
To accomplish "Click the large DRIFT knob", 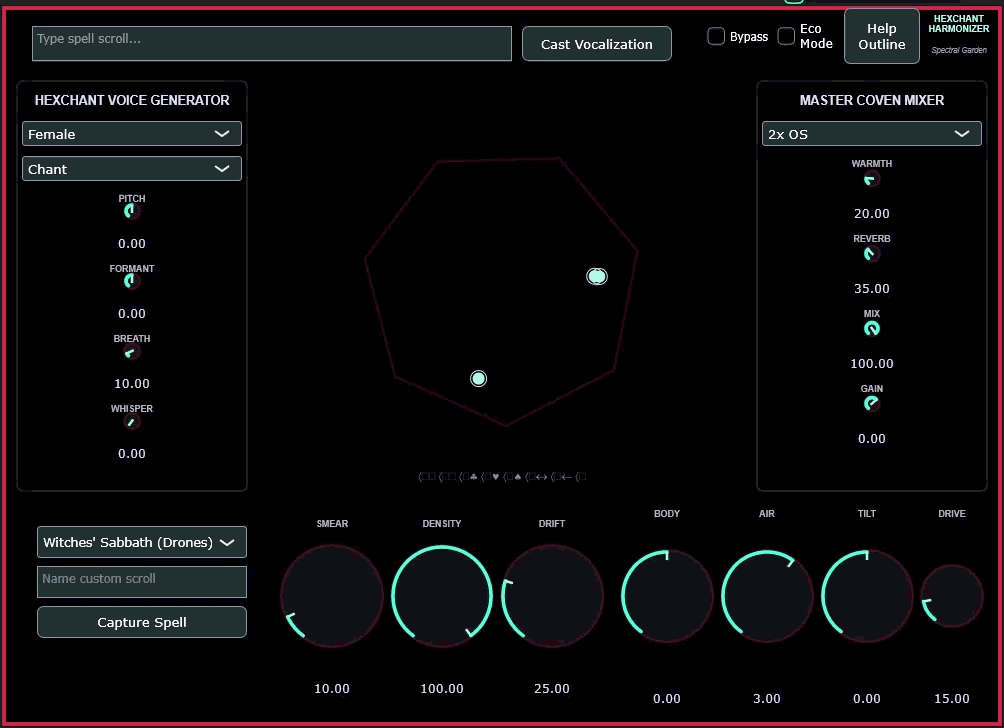I will click(551, 596).
